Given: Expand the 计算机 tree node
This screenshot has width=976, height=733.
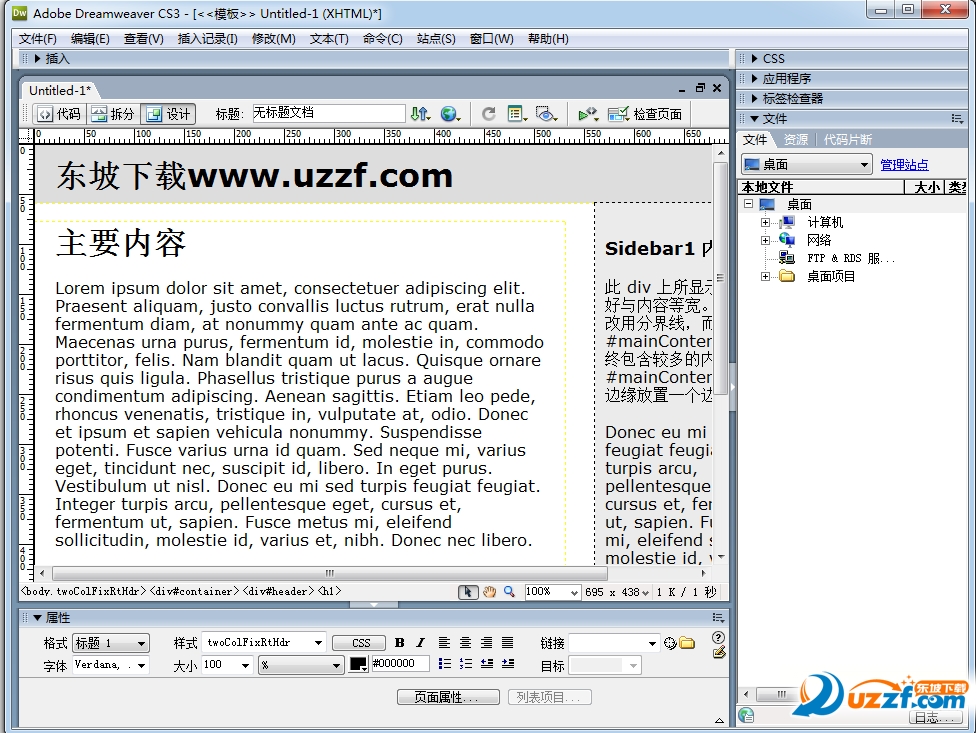Looking at the screenshot, I should [765, 222].
